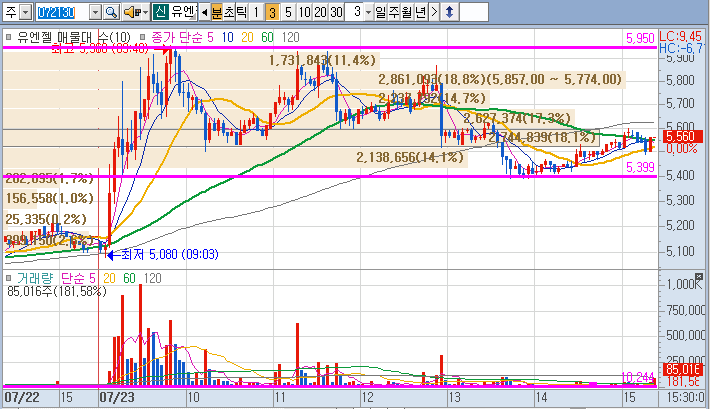Click the 5,950 upper line label
710x409 pixels.
point(640,38)
